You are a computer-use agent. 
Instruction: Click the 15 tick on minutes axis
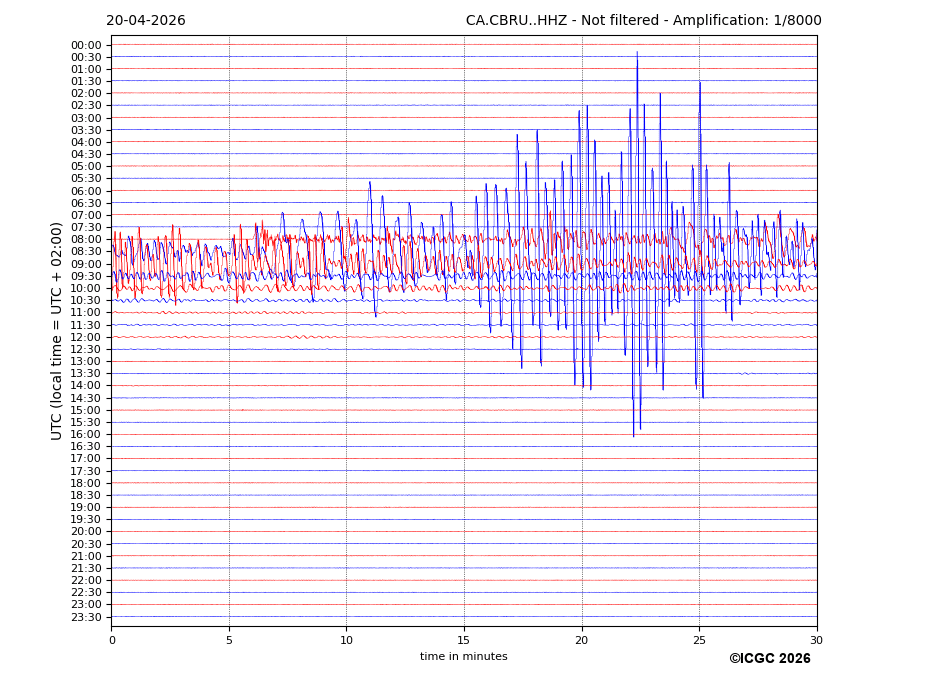(464, 640)
